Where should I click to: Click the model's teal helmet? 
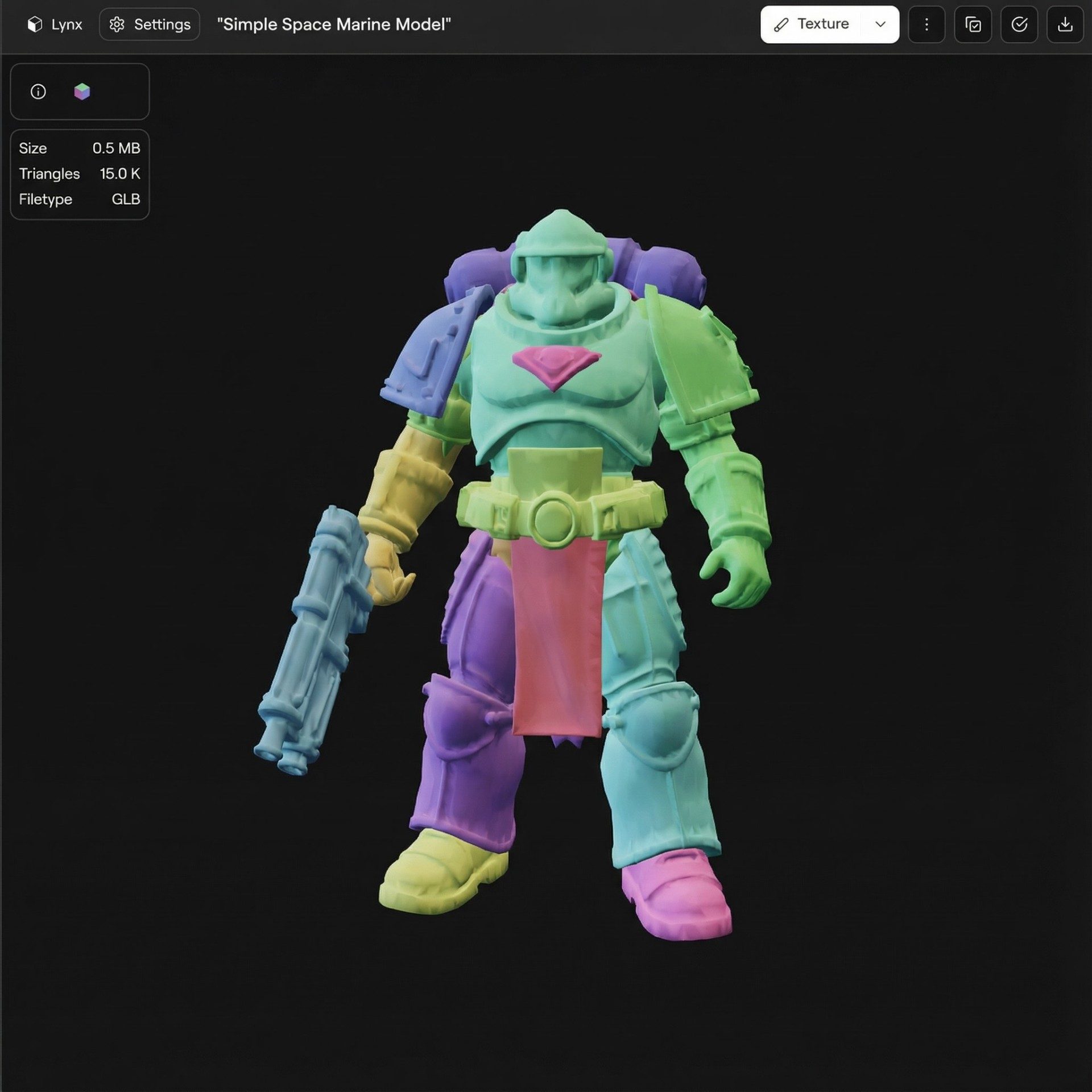(x=560, y=267)
